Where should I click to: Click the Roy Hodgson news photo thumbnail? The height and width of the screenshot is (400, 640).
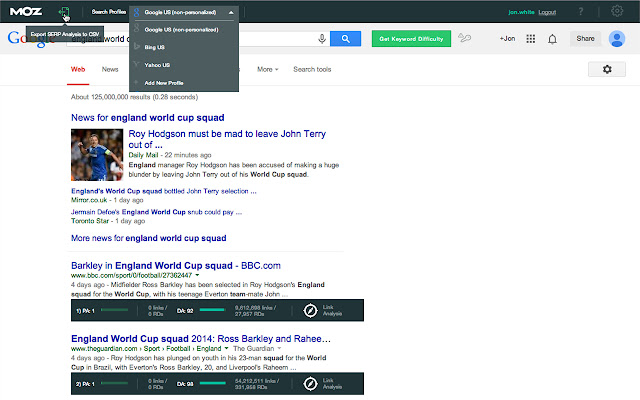click(96, 156)
